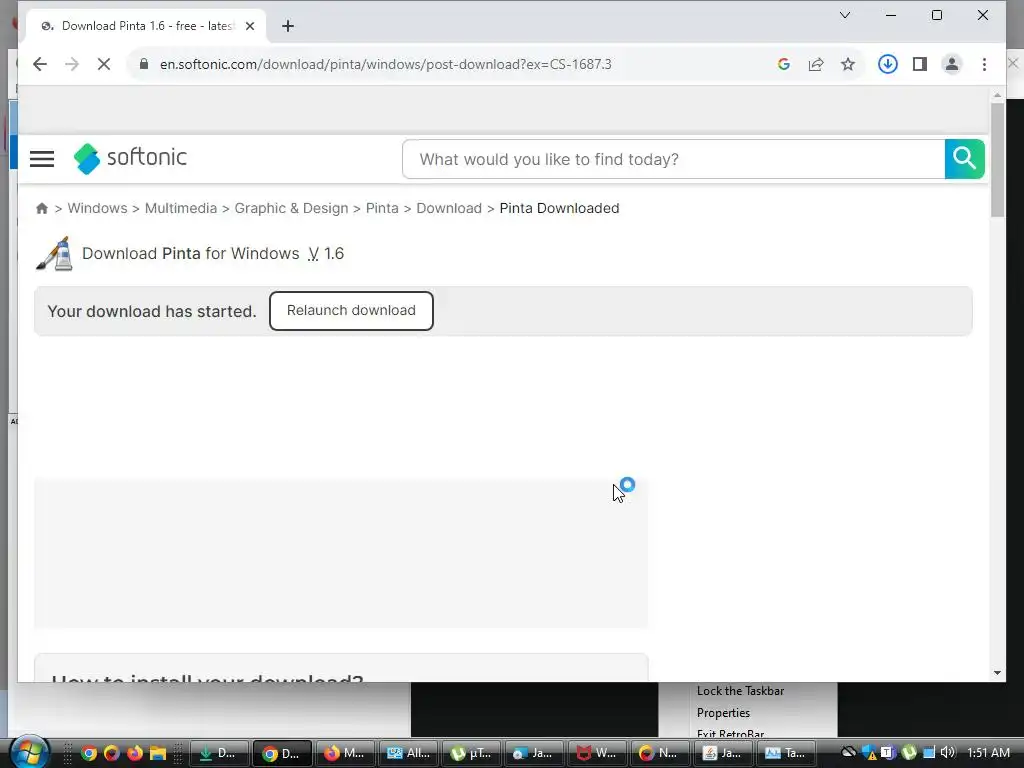Switch to the Firefox M... taskbar button
Viewport: 1024px width, 768px height.
click(x=345, y=753)
